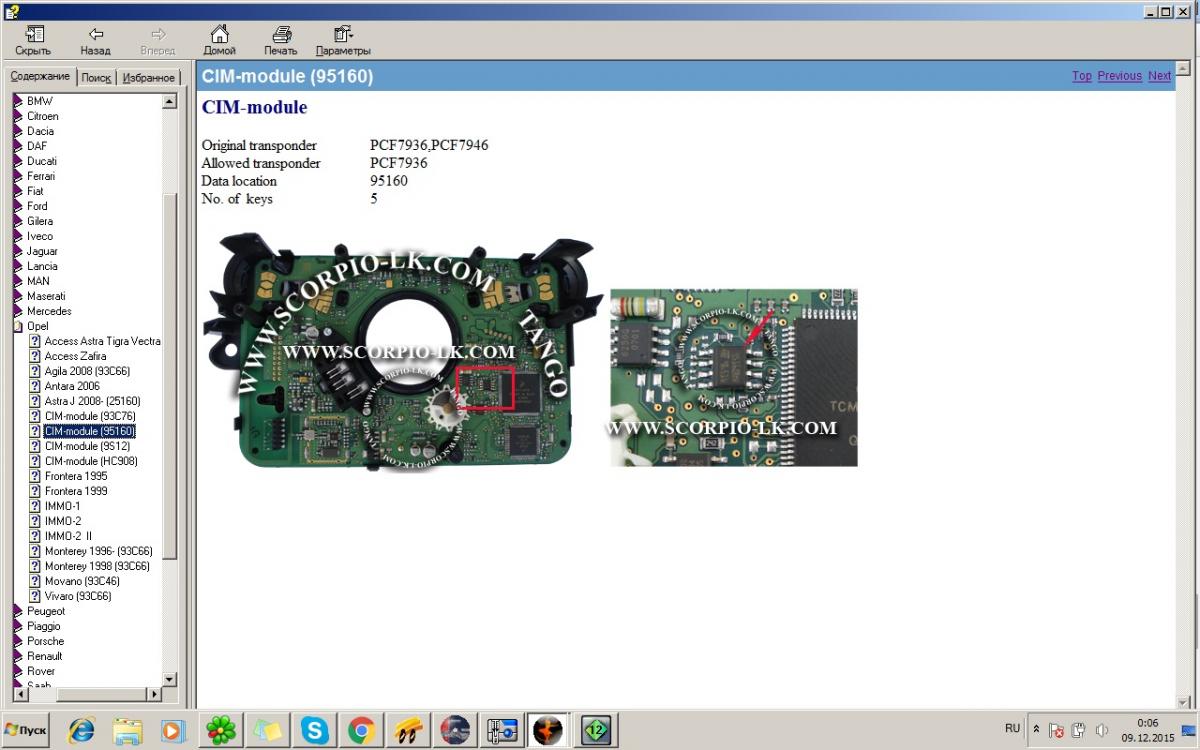1200x750 pixels.
Task: Select Jaguar in the contents tree
Action: pos(42,251)
